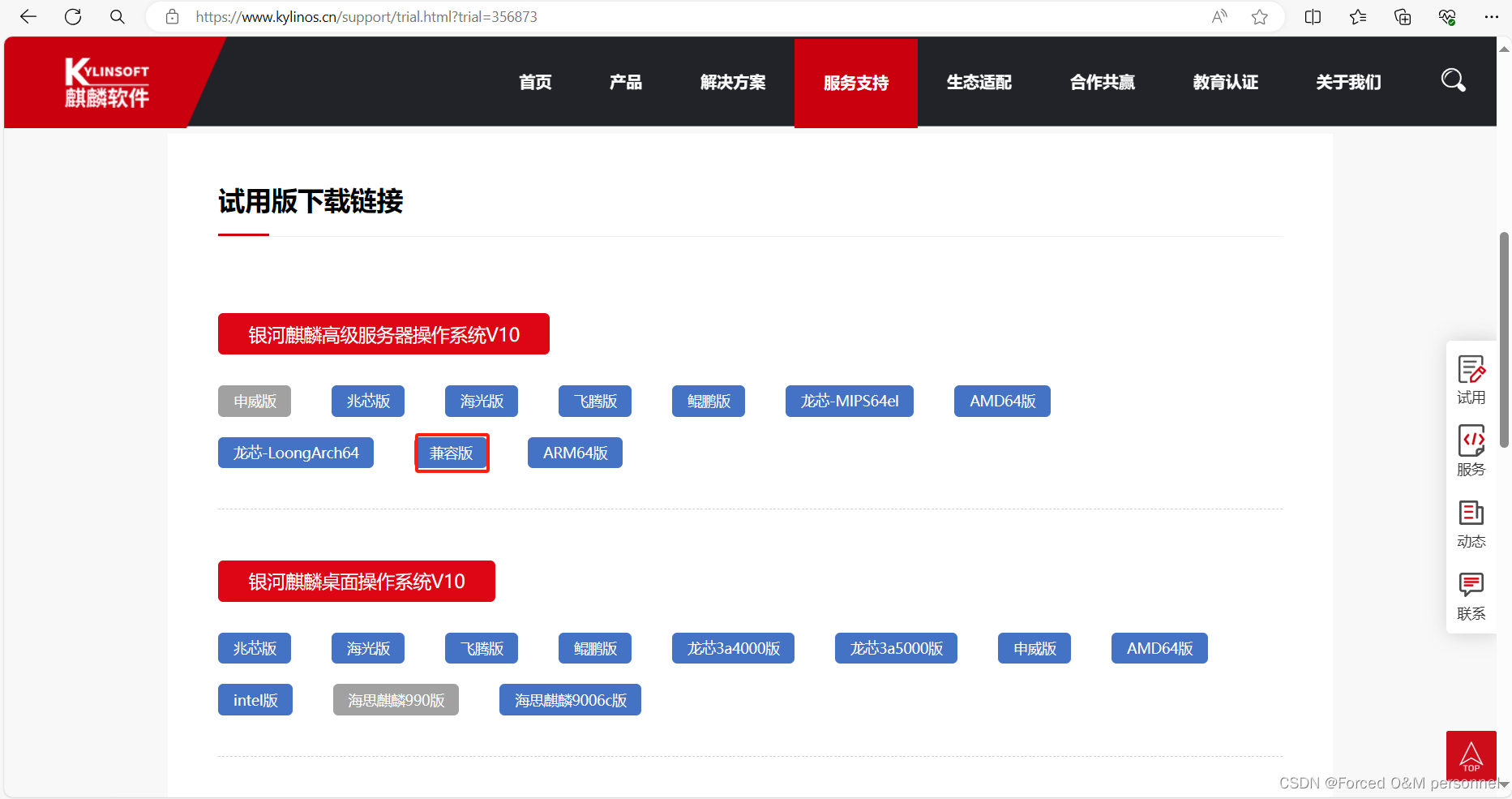Image resolution: width=1512 pixels, height=799 pixels.
Task: Open the 关于我们 menu item
Action: click(1349, 83)
